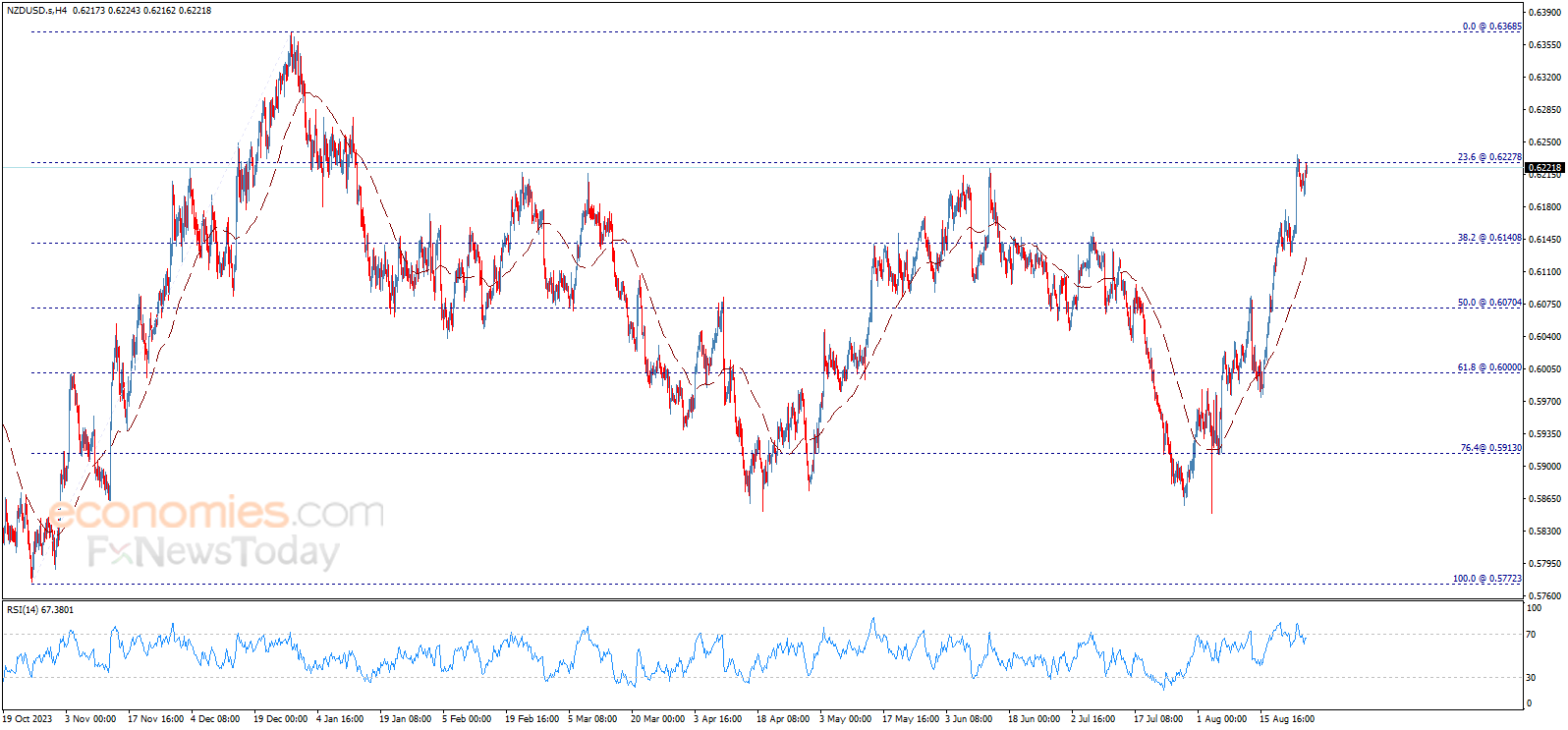Click the 3 Nov 00:00 date label
The image size is (1568, 730).
tap(90, 719)
